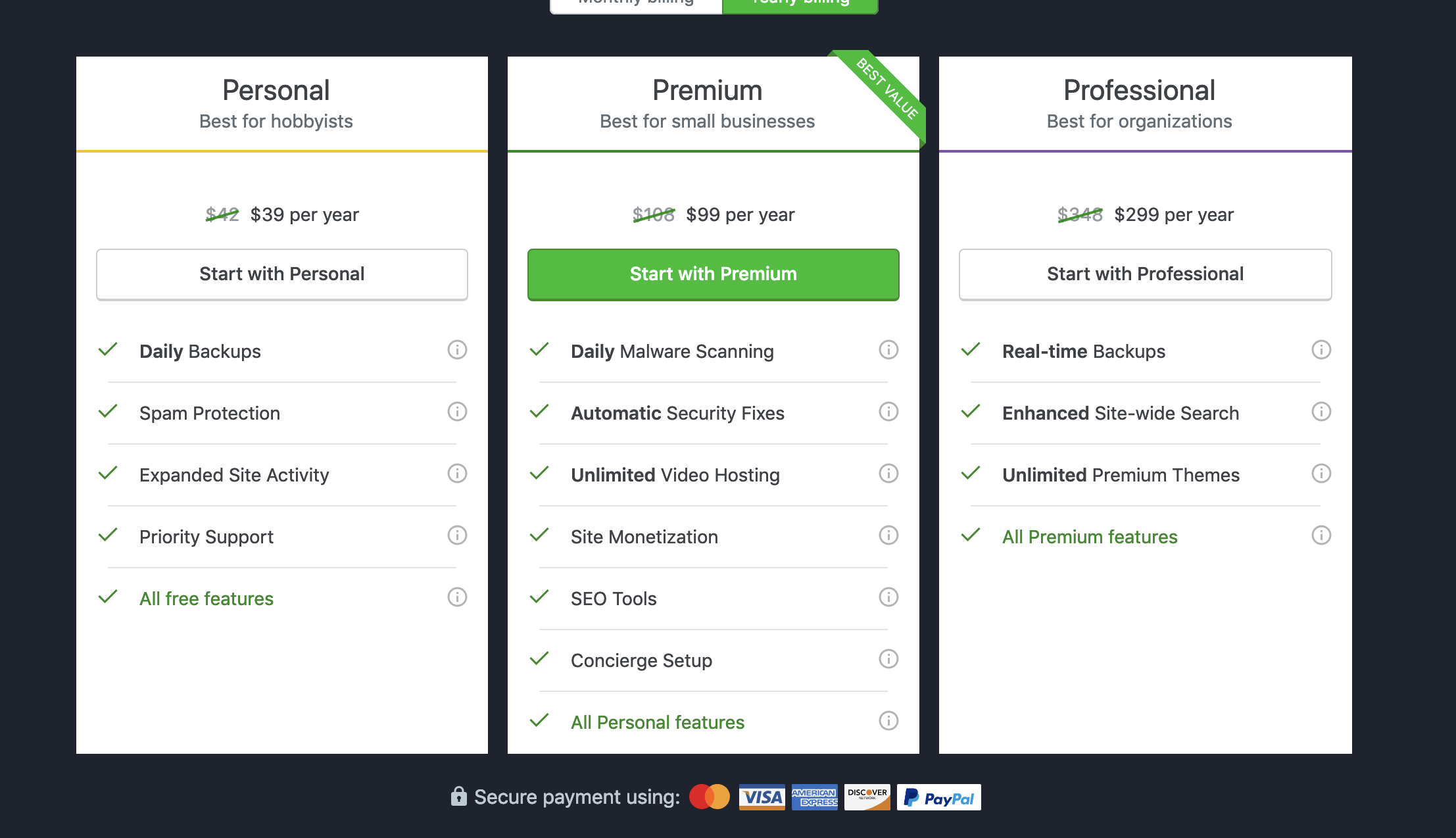Viewport: 1456px width, 838px height.
Task: Select Yearly billing option
Action: (800, 4)
